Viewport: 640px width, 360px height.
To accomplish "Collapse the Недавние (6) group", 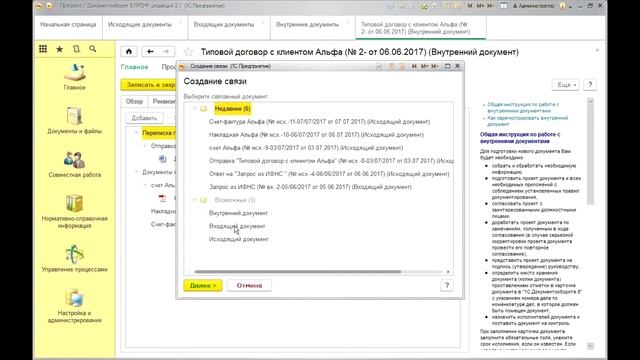I will [x=194, y=109].
